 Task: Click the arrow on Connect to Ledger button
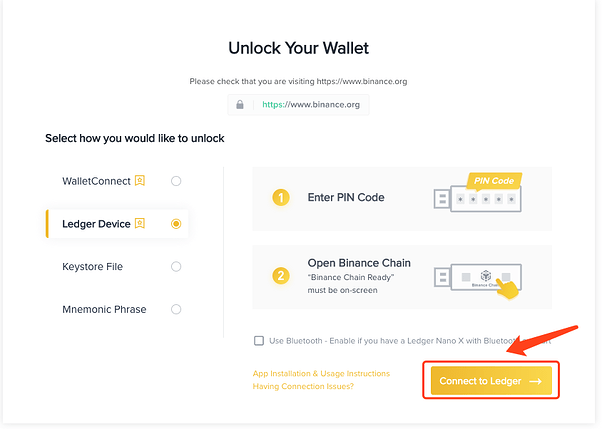click(x=535, y=381)
